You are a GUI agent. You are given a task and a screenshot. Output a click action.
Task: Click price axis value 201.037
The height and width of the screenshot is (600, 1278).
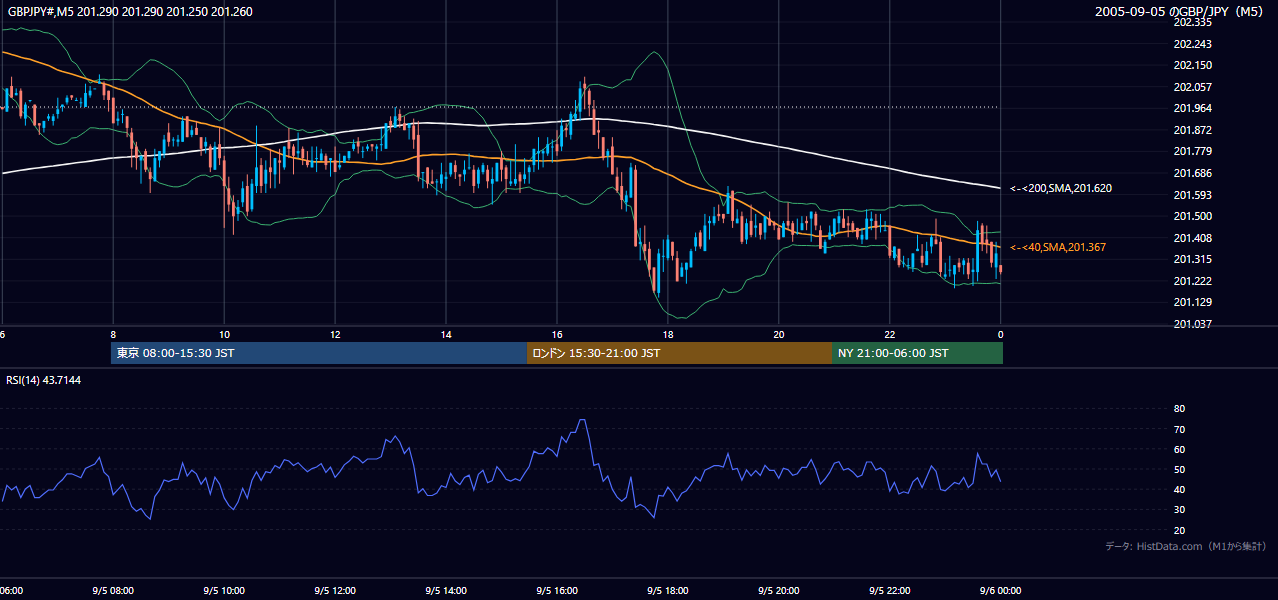(x=1193, y=324)
